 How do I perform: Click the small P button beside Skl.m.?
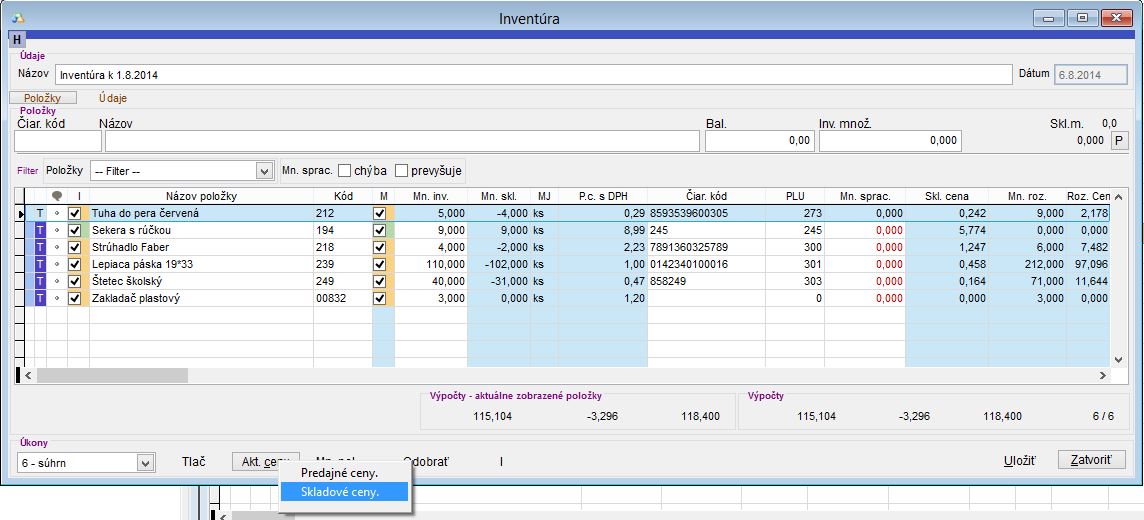1119,141
